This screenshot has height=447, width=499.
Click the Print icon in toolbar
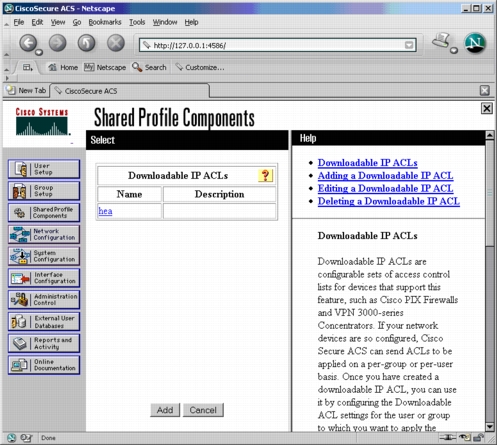(442, 41)
